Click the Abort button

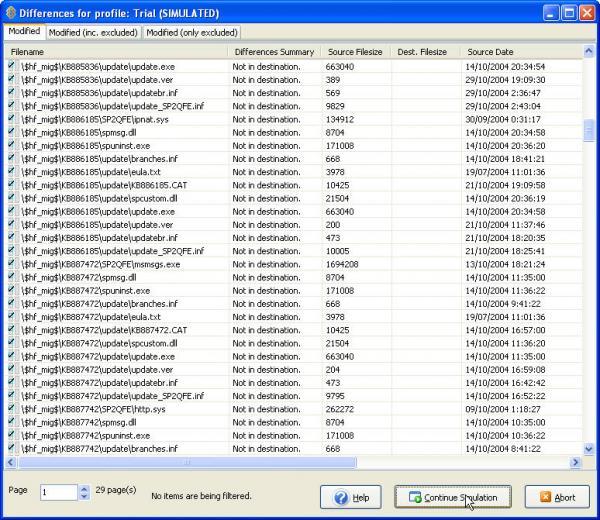tap(557, 497)
